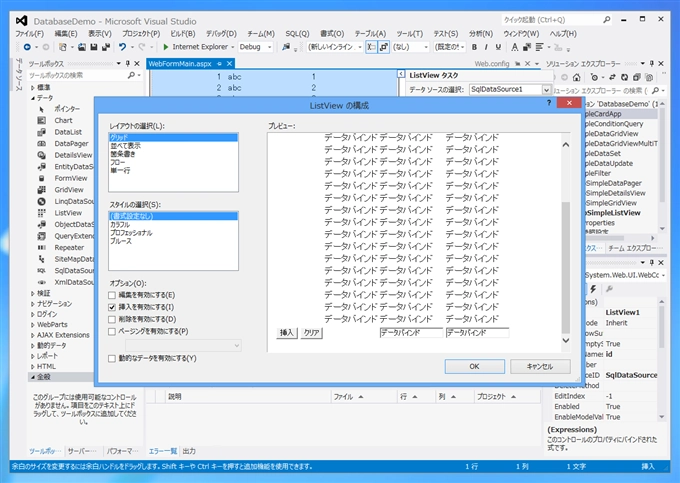Open the ファイル(F) menu
680x483 pixels.
tap(29, 34)
